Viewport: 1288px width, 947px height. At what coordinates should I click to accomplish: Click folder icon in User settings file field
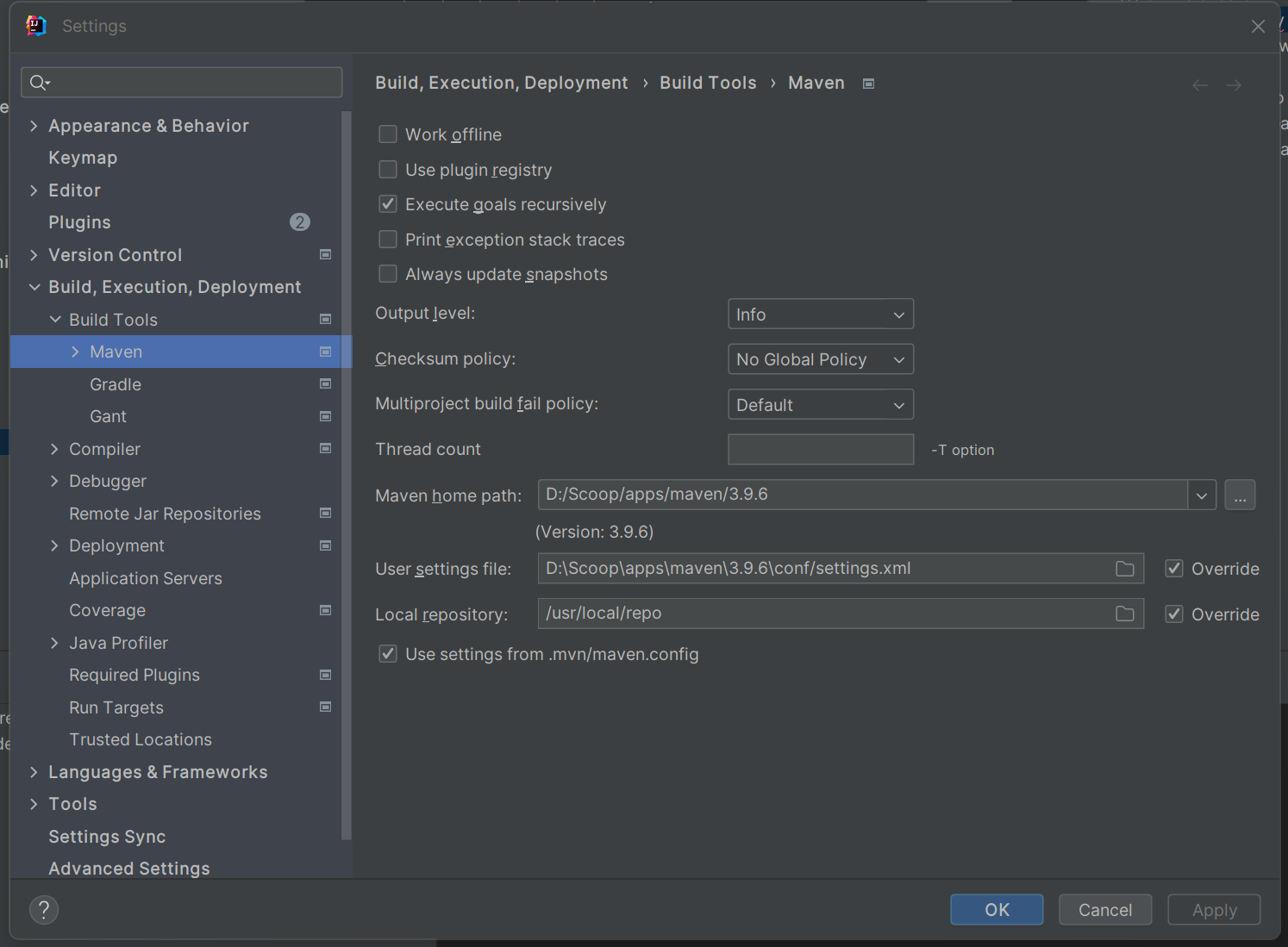(1124, 569)
